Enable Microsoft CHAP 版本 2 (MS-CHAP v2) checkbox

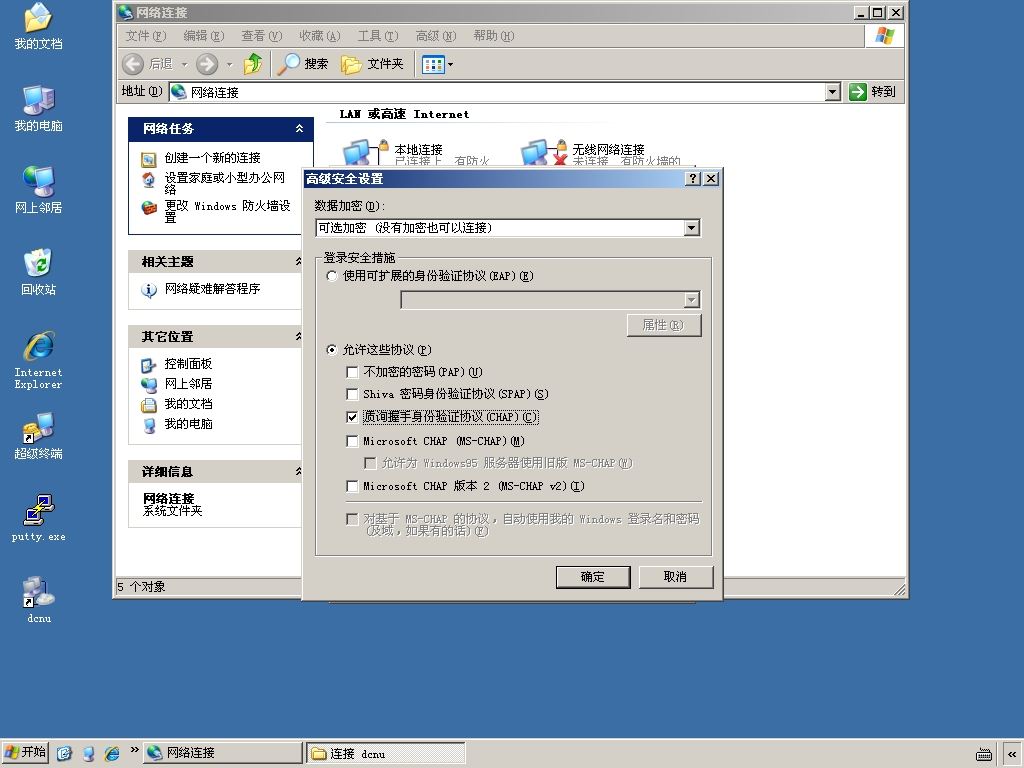(352, 487)
